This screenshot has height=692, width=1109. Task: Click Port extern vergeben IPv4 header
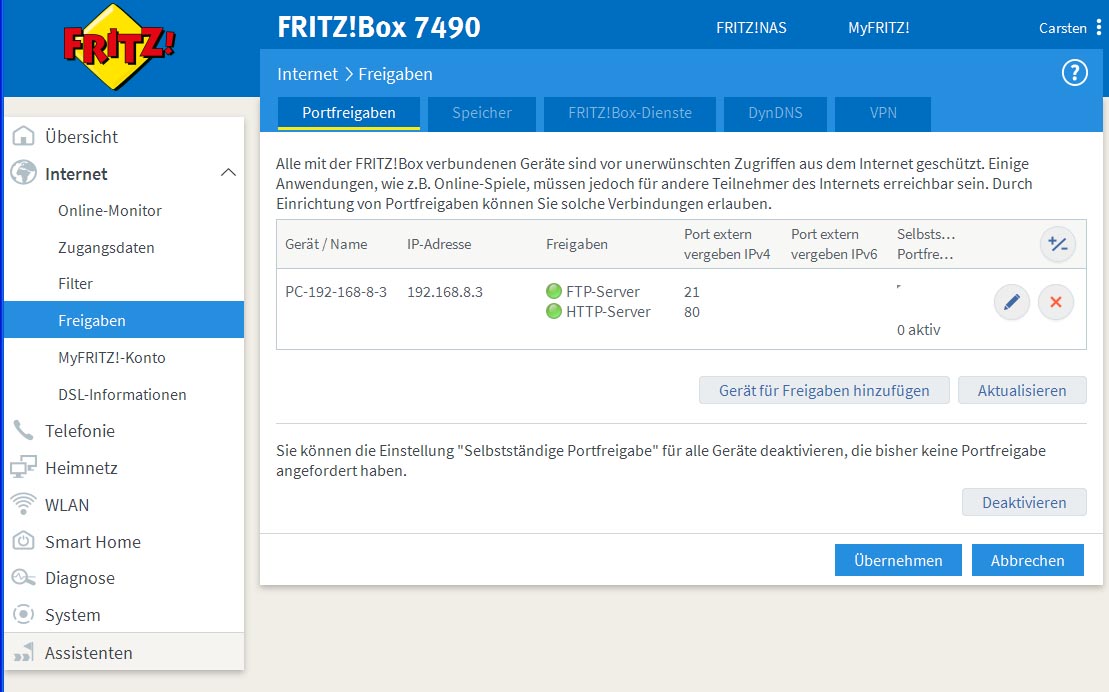(x=727, y=244)
